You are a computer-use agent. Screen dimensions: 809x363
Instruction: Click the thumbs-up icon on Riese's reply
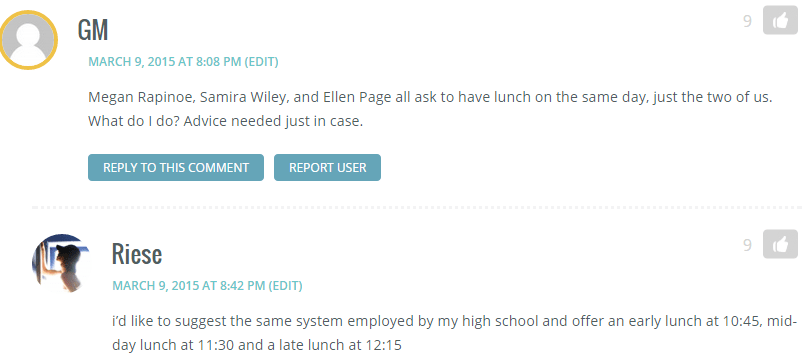coord(780,244)
